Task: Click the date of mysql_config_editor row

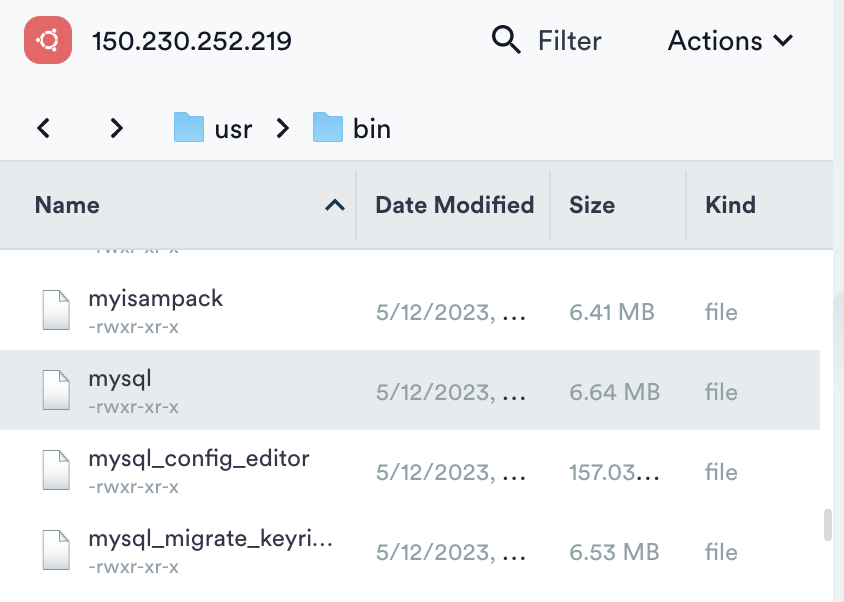Action: (x=451, y=473)
